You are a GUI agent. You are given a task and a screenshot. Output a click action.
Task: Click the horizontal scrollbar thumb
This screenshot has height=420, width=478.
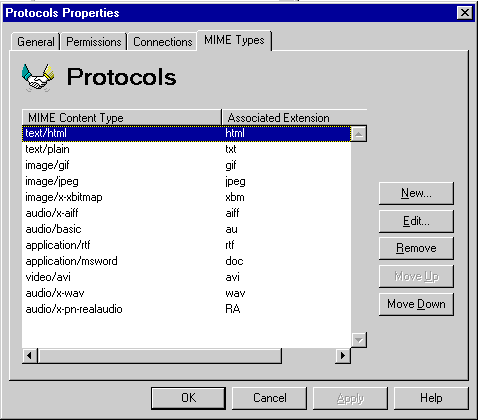tap(160, 356)
